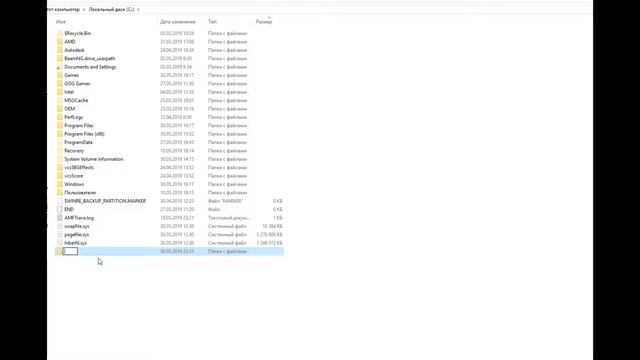Image resolution: width=640 pixels, height=360 pixels.
Task: Go to Этот компьютер in the breadcrumb
Action: (x=63, y=9)
